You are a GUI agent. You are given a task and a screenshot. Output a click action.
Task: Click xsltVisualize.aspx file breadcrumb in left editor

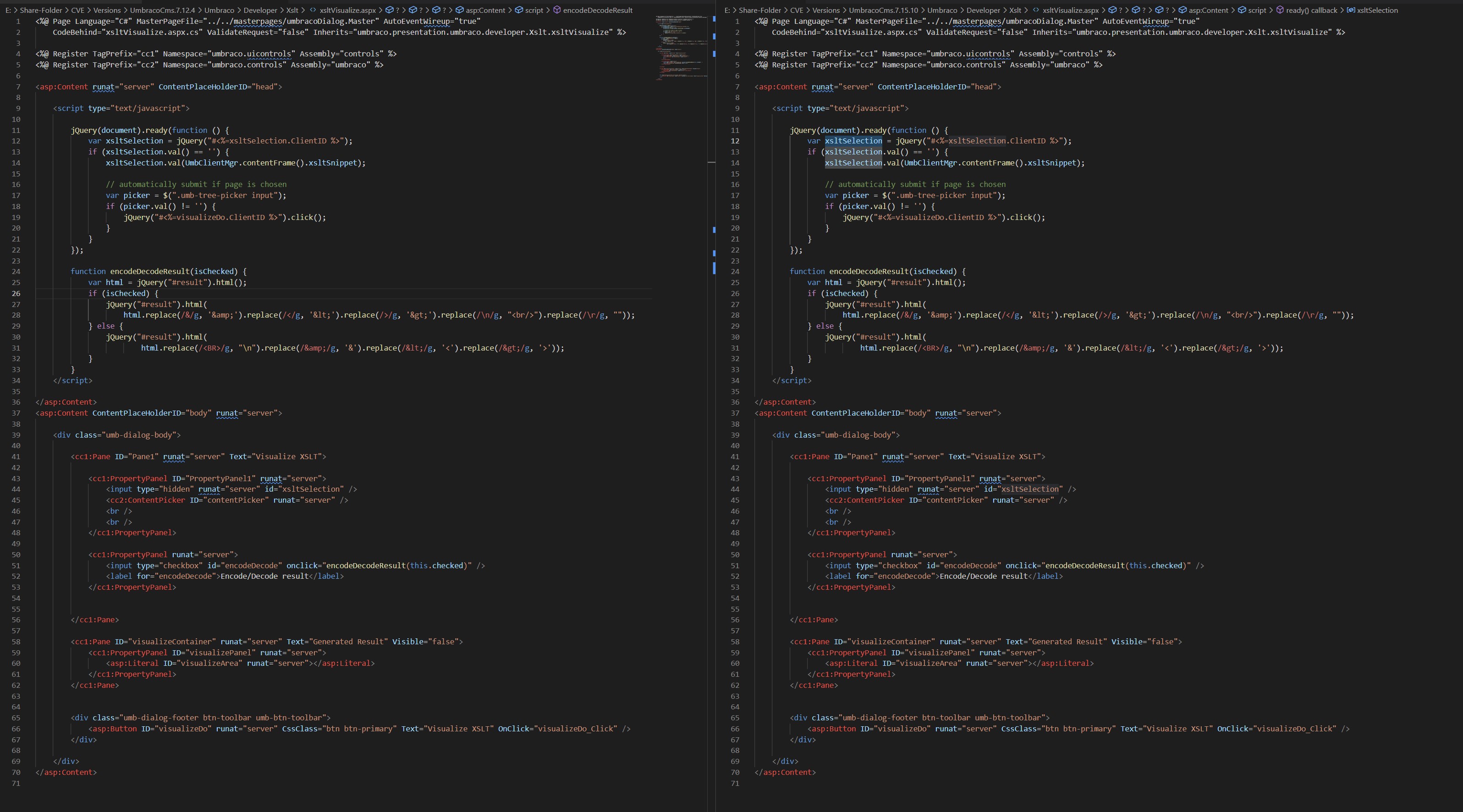click(x=347, y=10)
